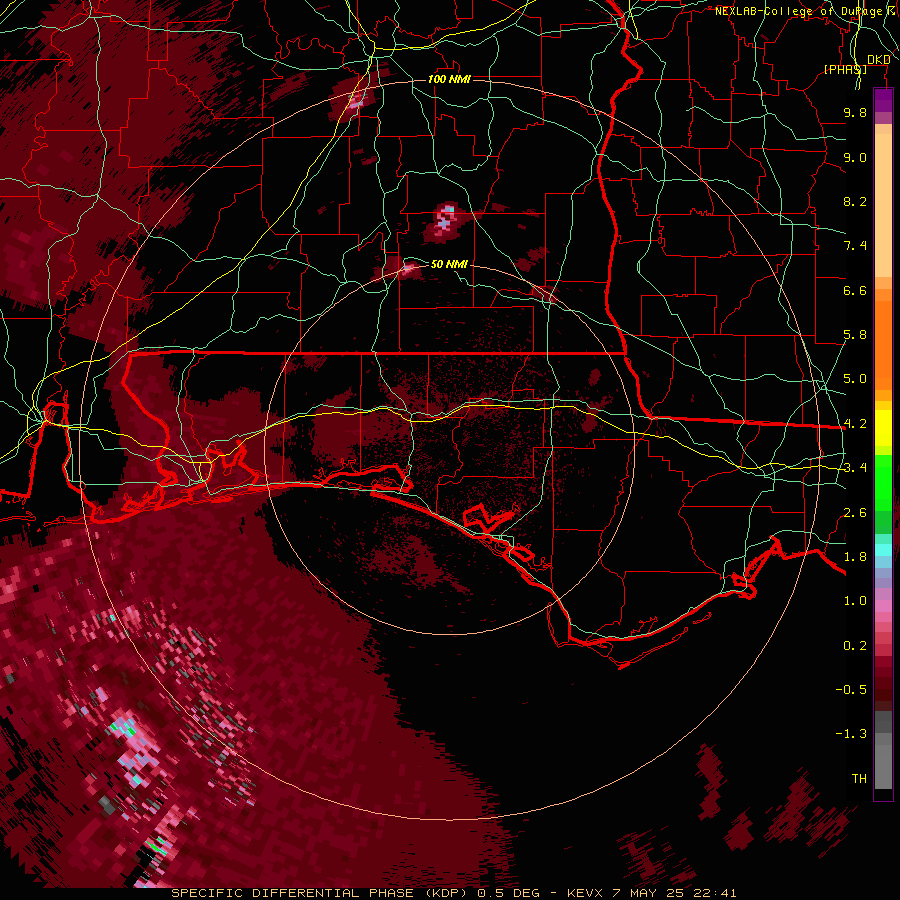The image size is (900, 900).
Task: Click the 5.8 legend value
Action: 855,335
